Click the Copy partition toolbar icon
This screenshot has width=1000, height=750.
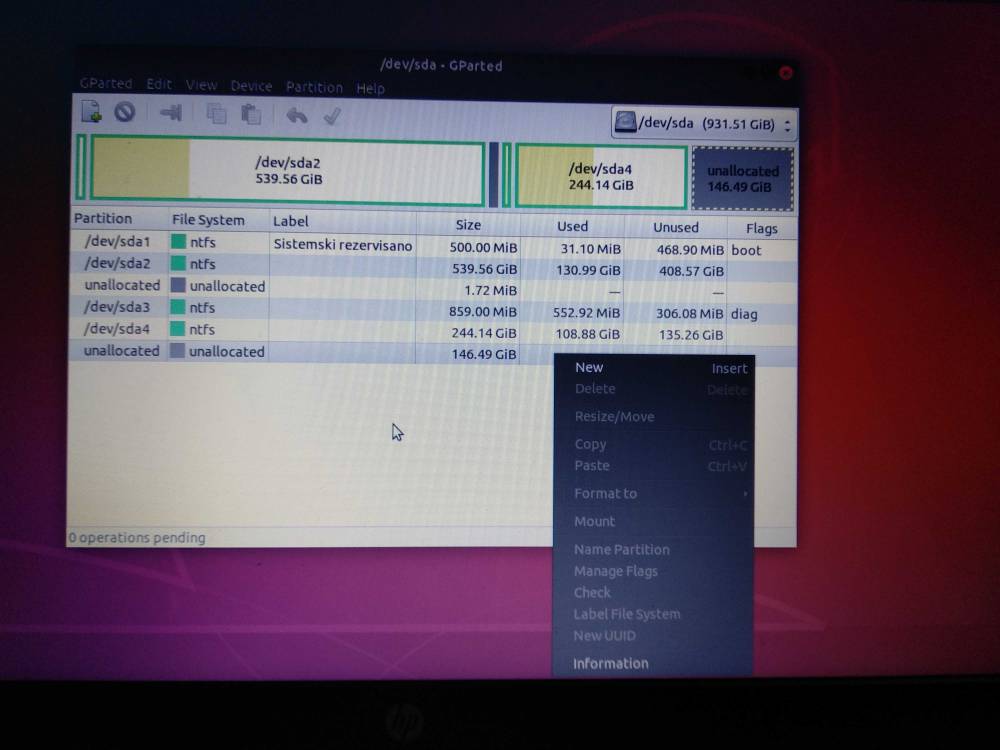point(216,115)
